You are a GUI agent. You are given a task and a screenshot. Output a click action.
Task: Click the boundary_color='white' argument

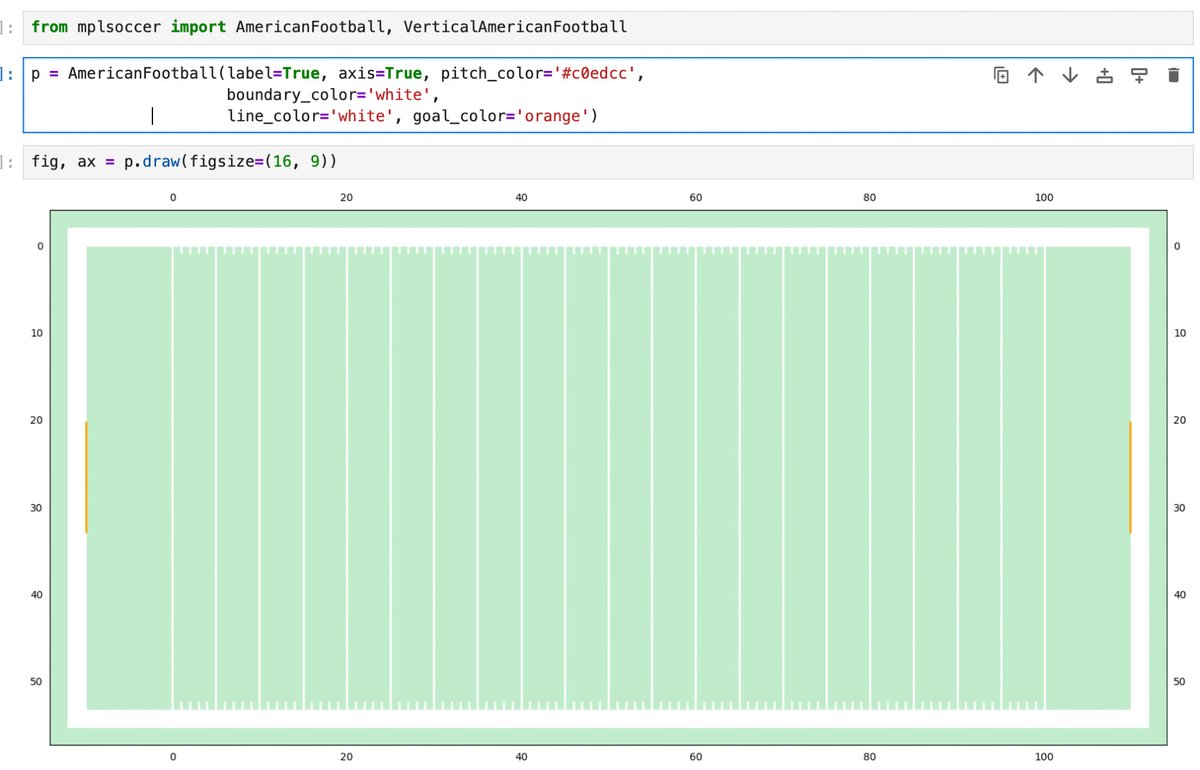[x=329, y=96]
